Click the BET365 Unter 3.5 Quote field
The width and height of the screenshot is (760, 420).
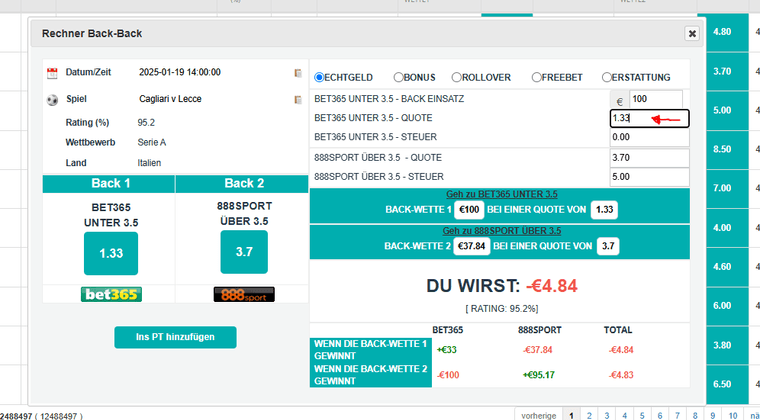pyautogui.click(x=649, y=119)
